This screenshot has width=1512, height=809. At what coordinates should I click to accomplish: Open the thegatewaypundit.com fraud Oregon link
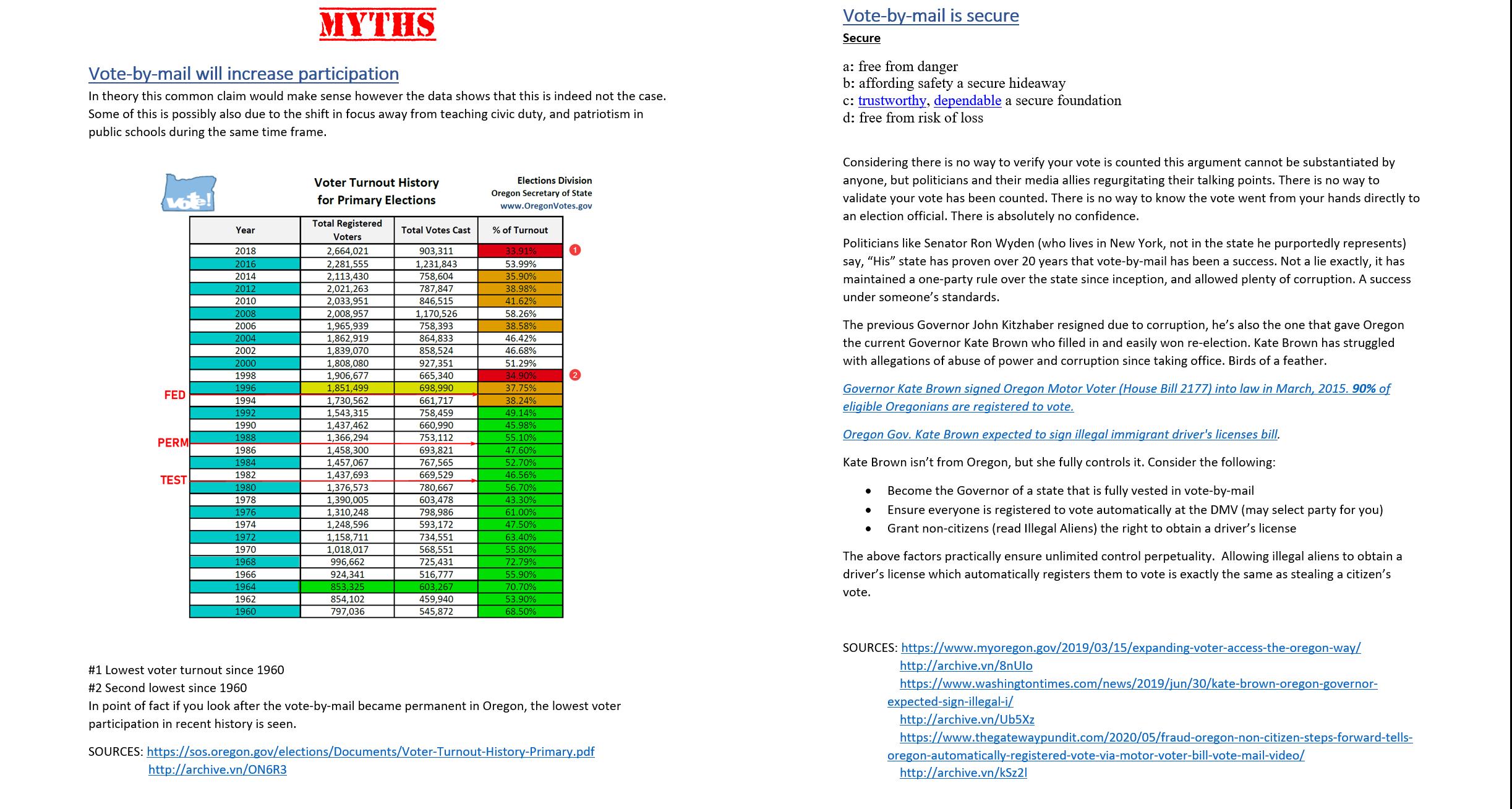point(1155,737)
